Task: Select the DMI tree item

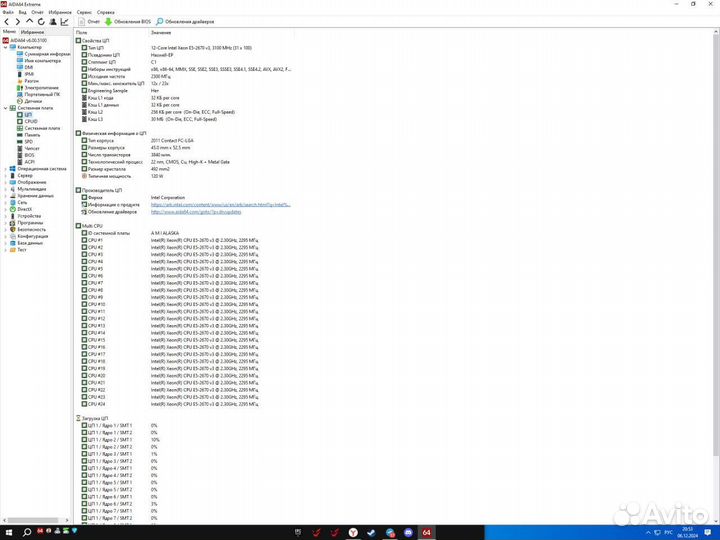Action: tap(25, 68)
